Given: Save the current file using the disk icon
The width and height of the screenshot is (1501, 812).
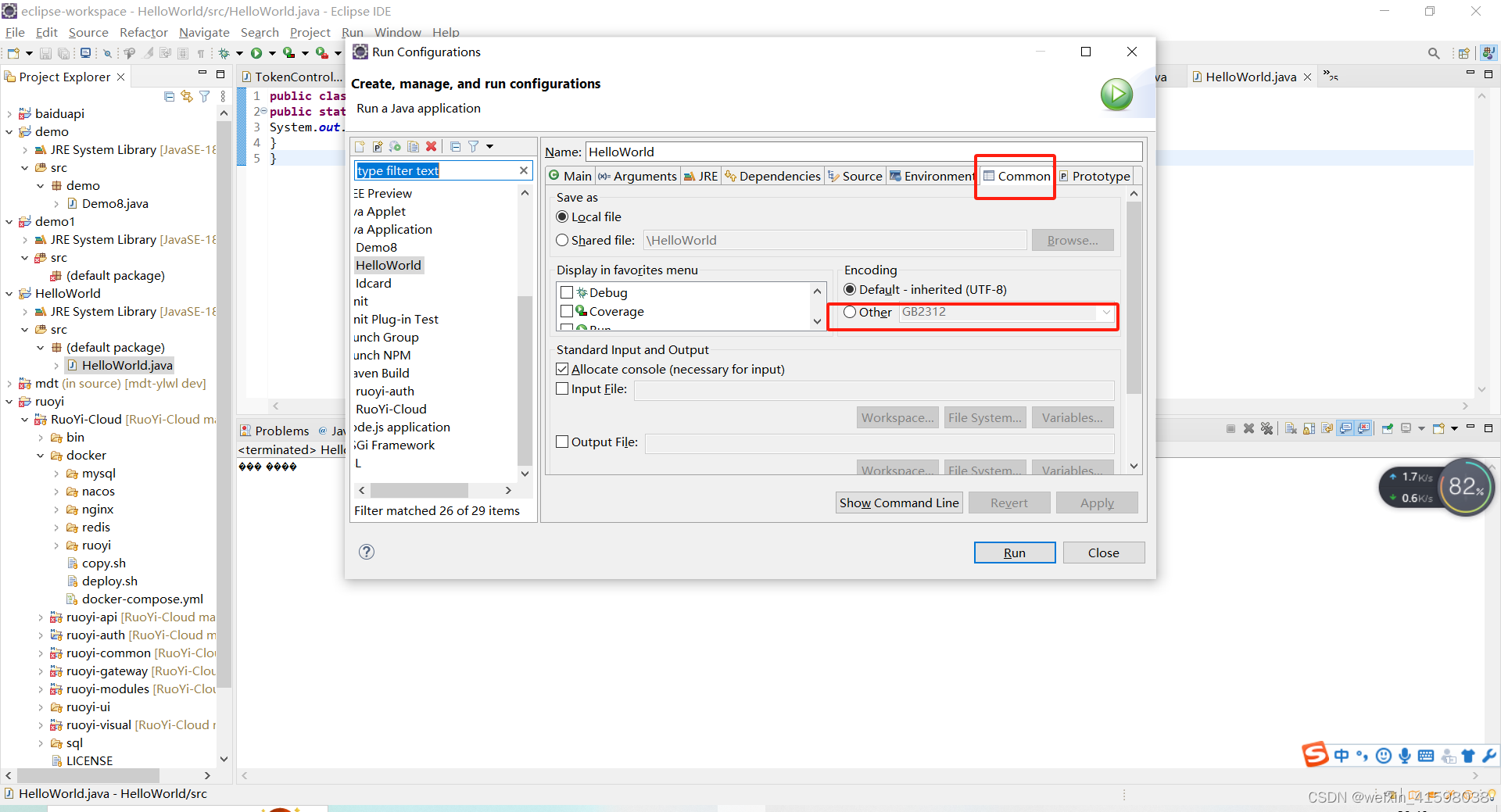Looking at the screenshot, I should click(x=45, y=52).
